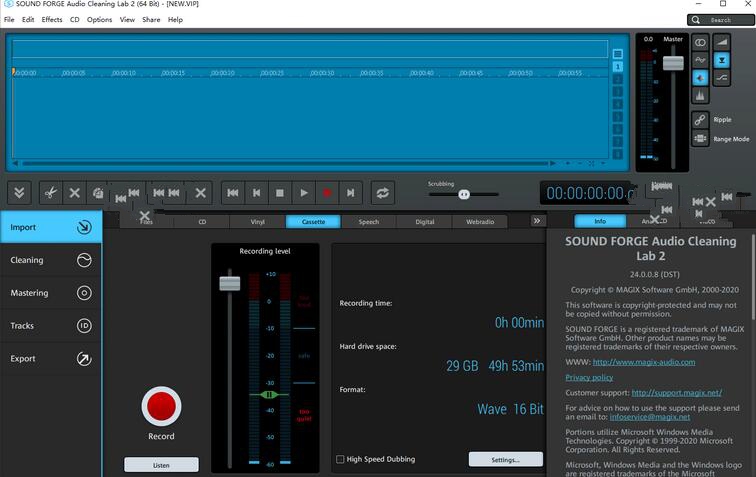Open the CD menu
756x477 pixels.
[x=74, y=20]
